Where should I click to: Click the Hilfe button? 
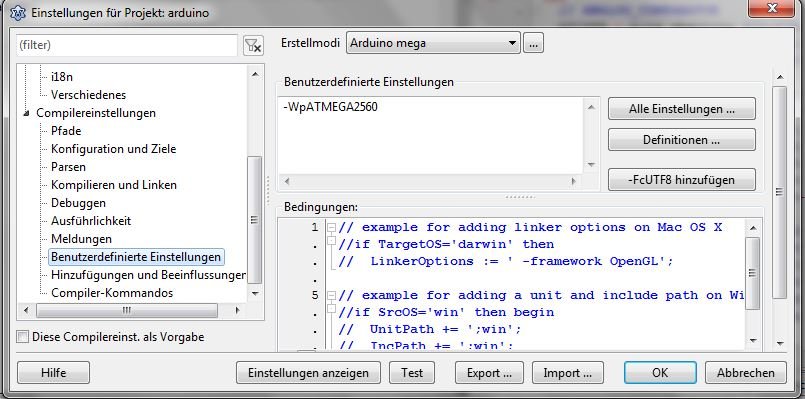coord(53,373)
